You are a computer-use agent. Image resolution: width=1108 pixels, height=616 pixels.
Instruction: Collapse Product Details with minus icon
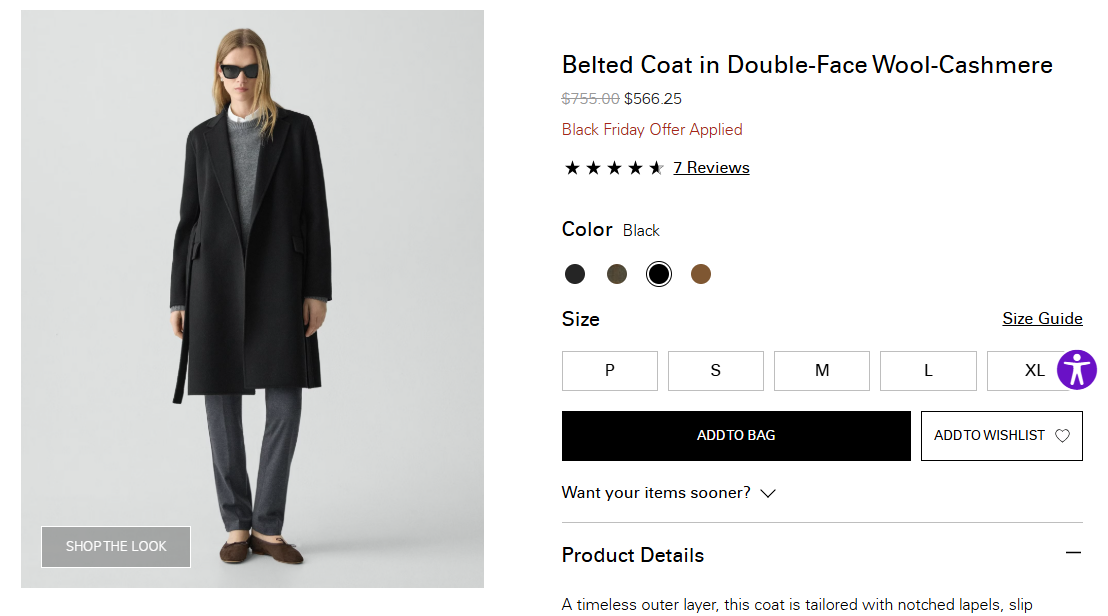1073,553
